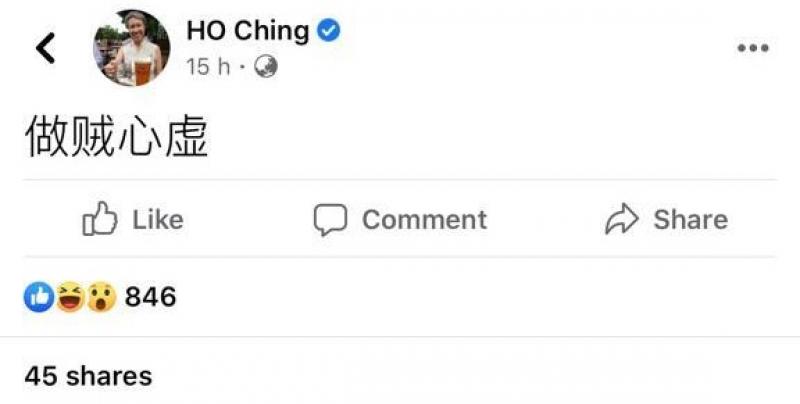Click the Share arrow icon
This screenshot has width=800, height=404.
(x=622, y=219)
